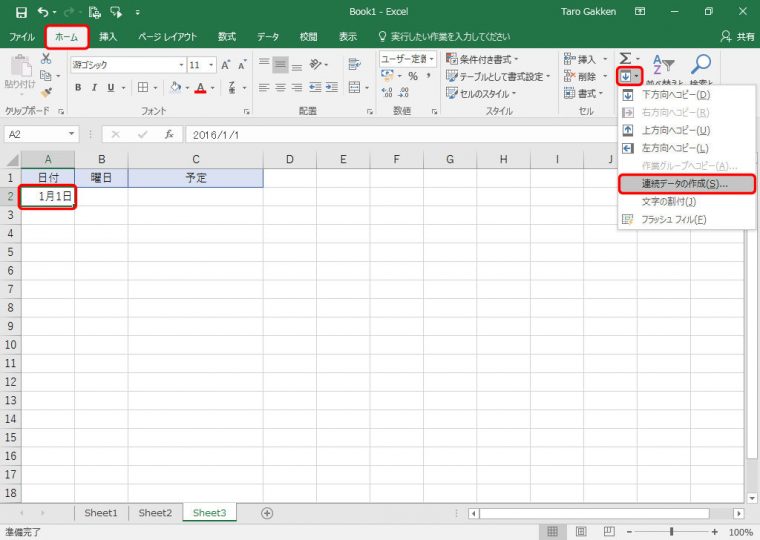Open the font name dropdown
Viewport: 760px width, 540px height.
pos(181,65)
